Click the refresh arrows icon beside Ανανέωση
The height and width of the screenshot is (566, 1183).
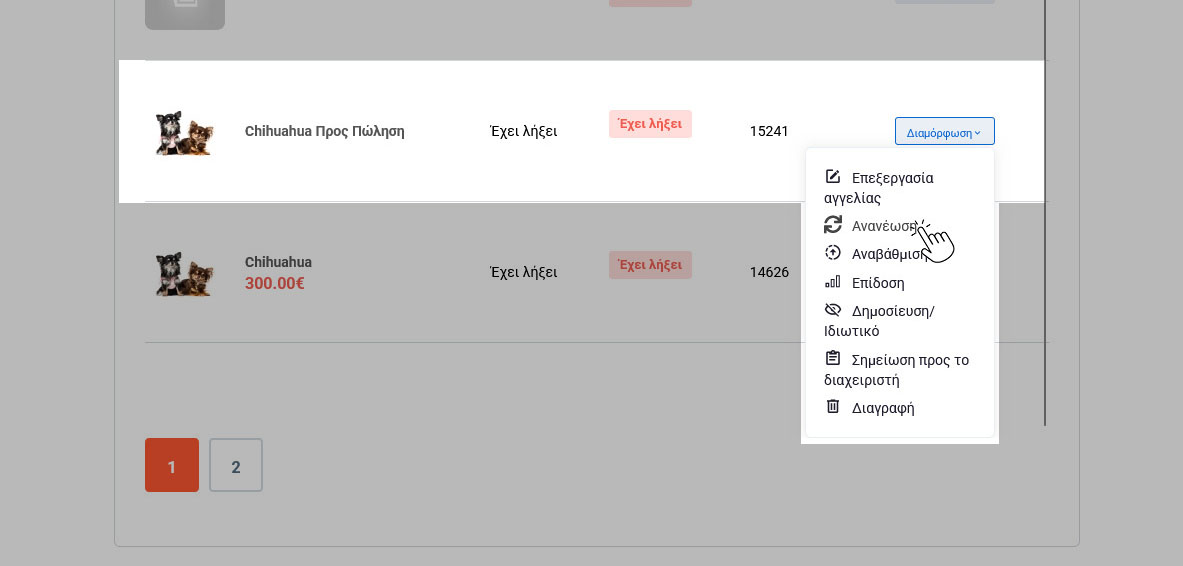[833, 224]
